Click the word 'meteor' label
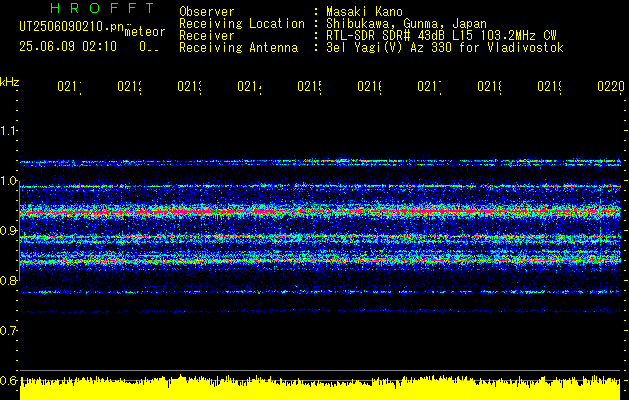 pos(145,32)
